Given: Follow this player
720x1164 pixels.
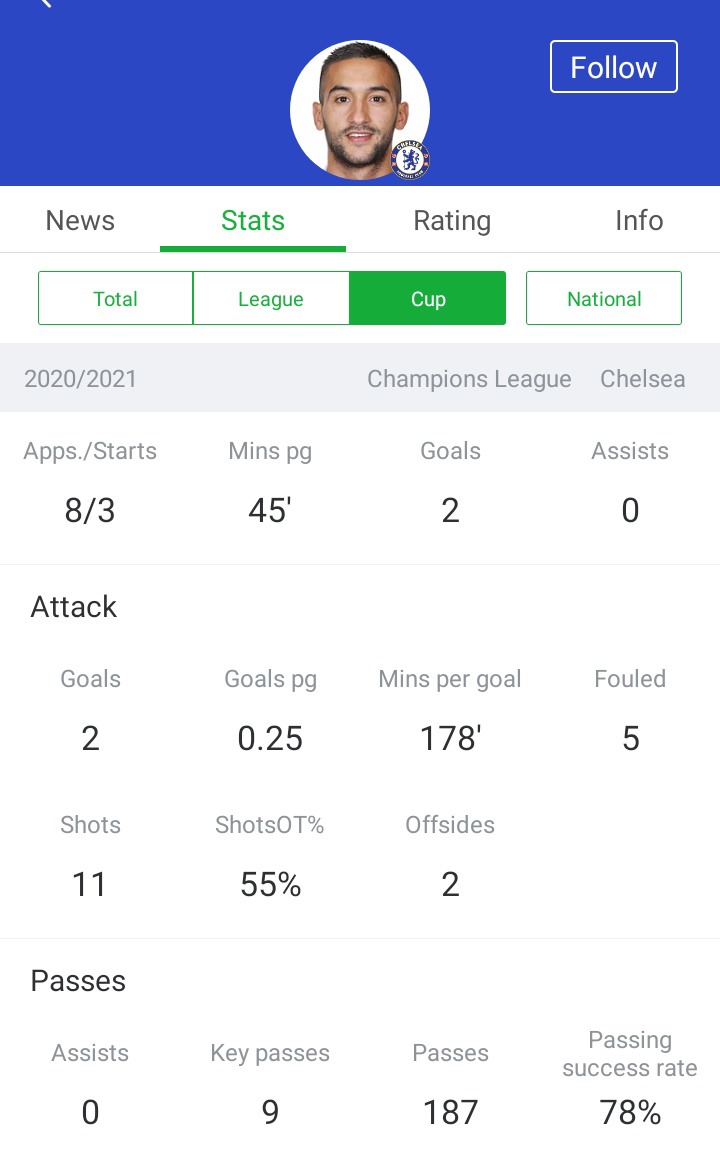Looking at the screenshot, I should [614, 67].
